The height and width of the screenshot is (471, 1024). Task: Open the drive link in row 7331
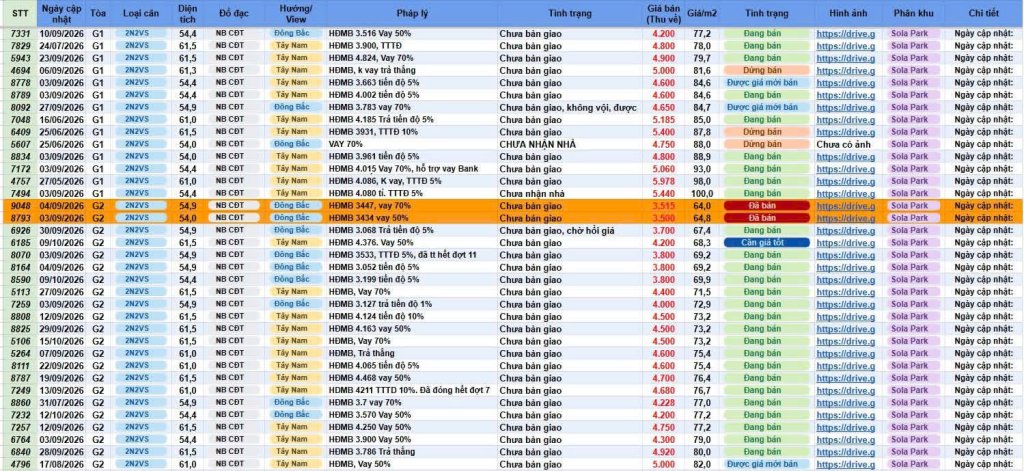(x=846, y=33)
